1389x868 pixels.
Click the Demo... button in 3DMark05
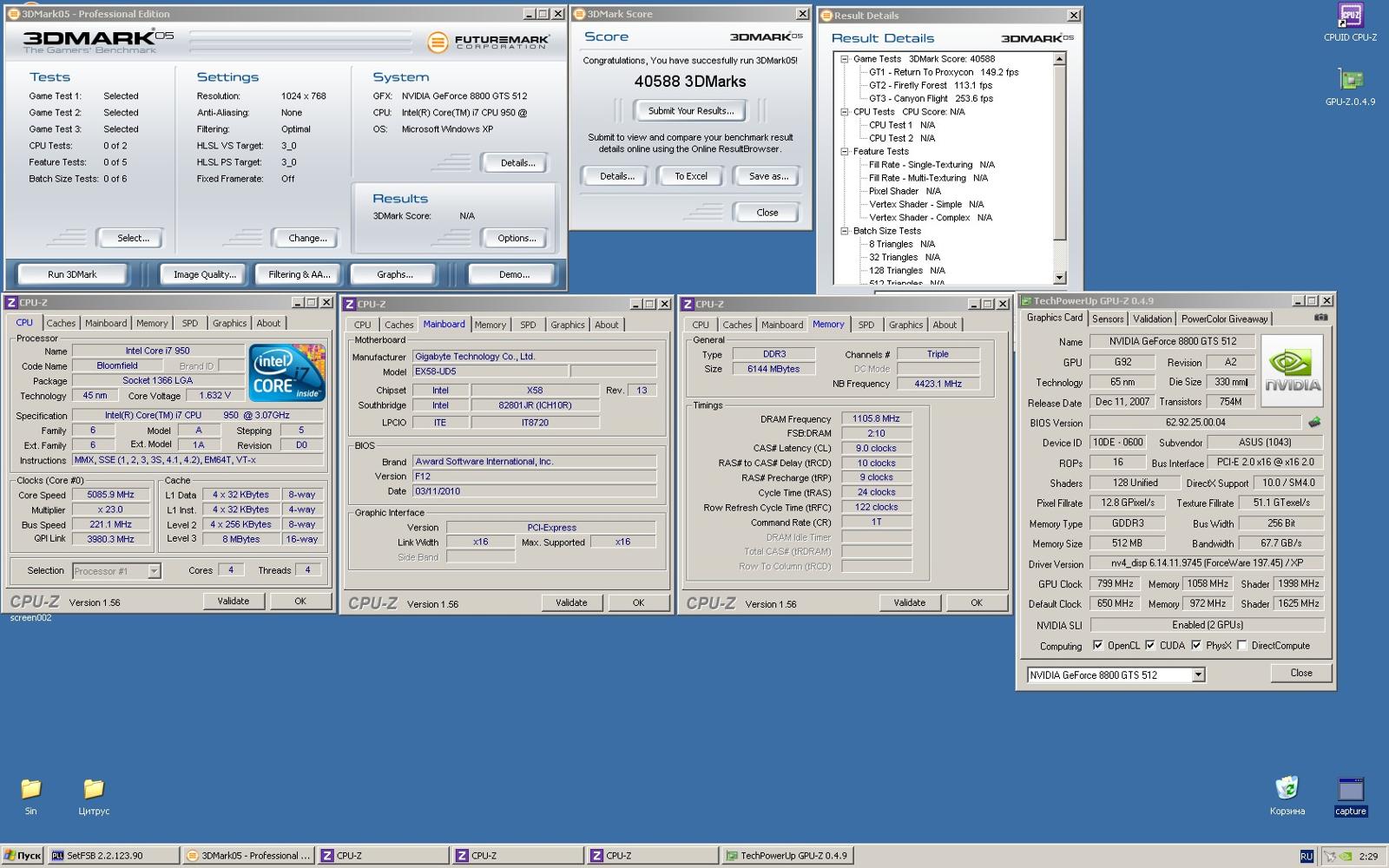514,274
